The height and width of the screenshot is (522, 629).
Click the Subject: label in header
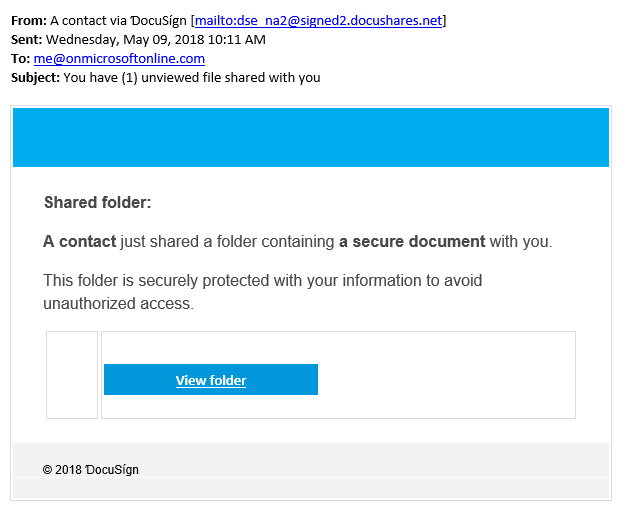pyautogui.click(x=35, y=77)
